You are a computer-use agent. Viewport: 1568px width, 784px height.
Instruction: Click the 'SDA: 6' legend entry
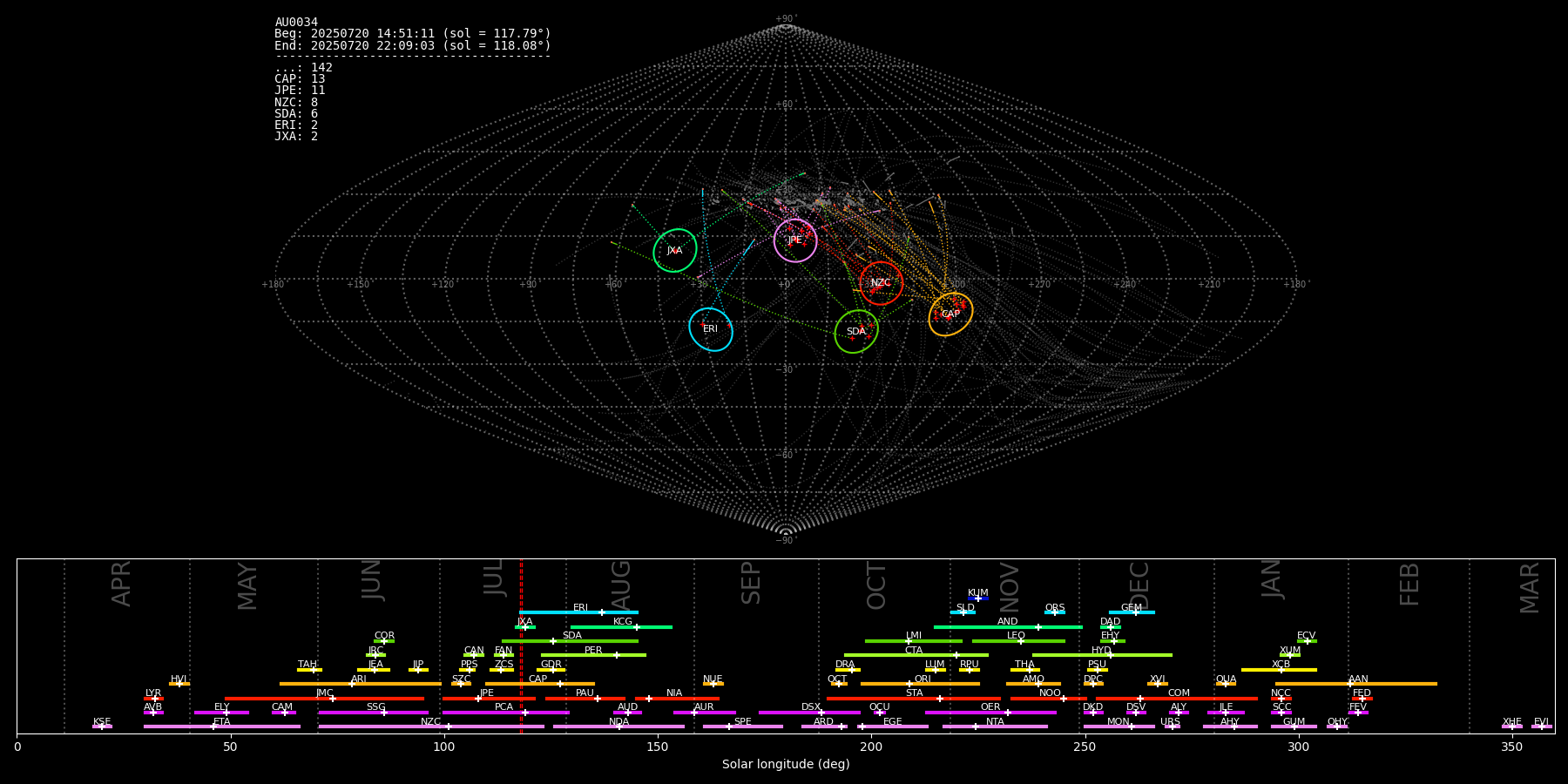296,114
